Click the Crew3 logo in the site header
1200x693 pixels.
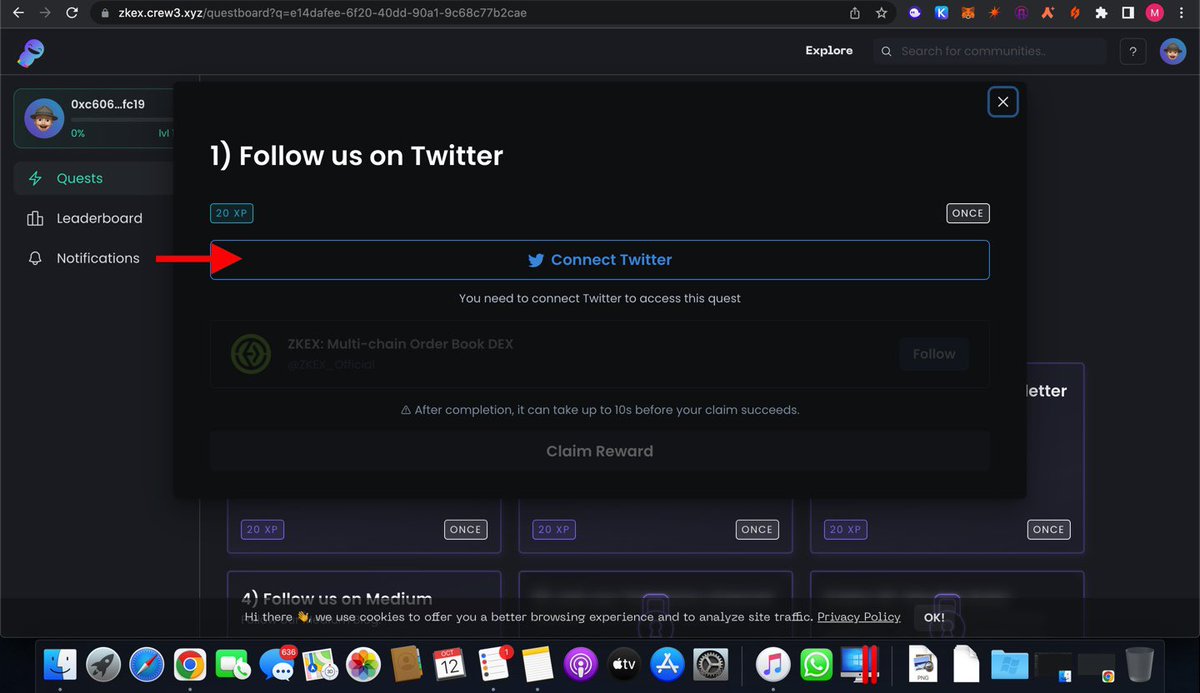tap(30, 52)
